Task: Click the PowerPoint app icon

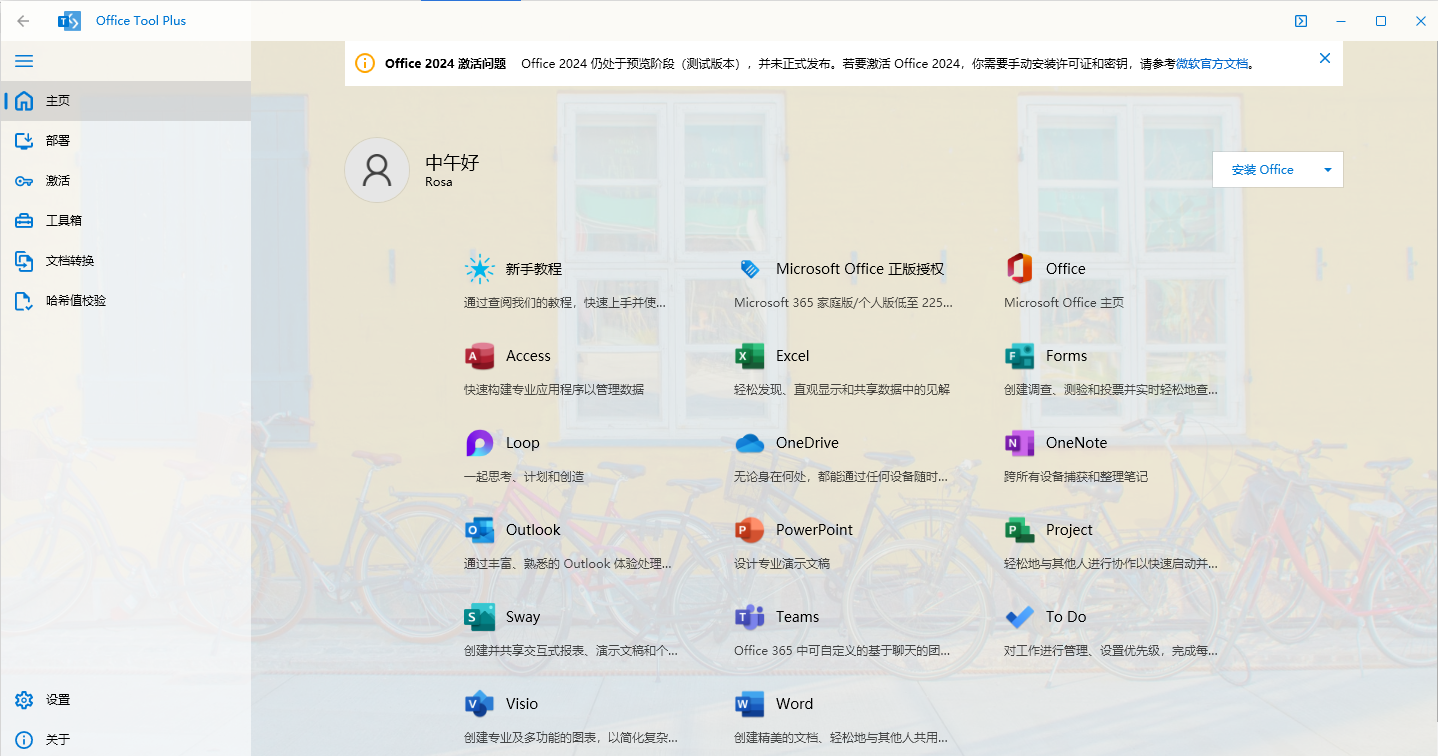Action: pyautogui.click(x=750, y=530)
